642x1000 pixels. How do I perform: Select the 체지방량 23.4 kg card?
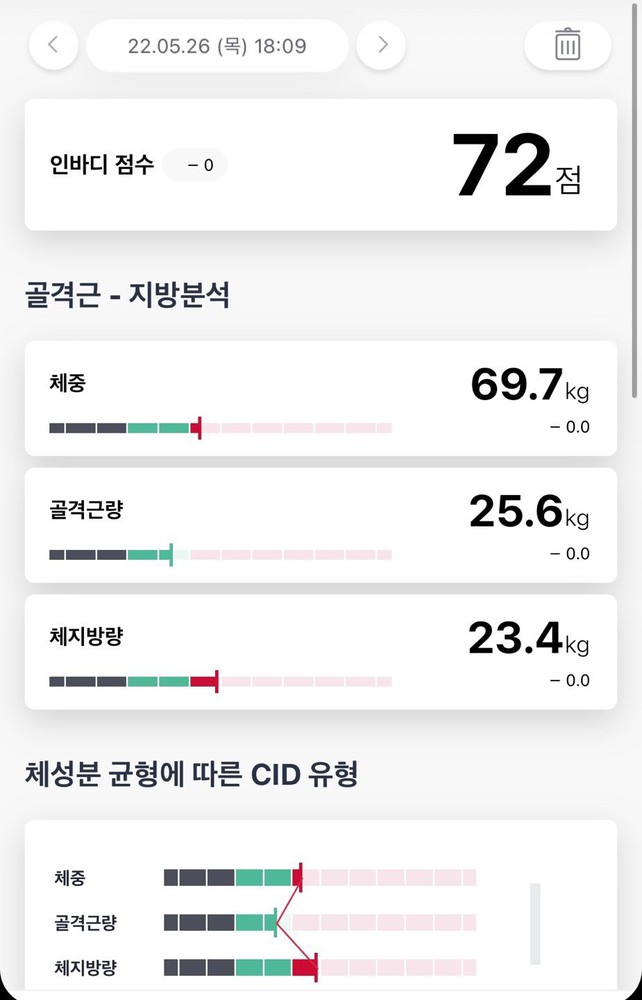point(320,652)
